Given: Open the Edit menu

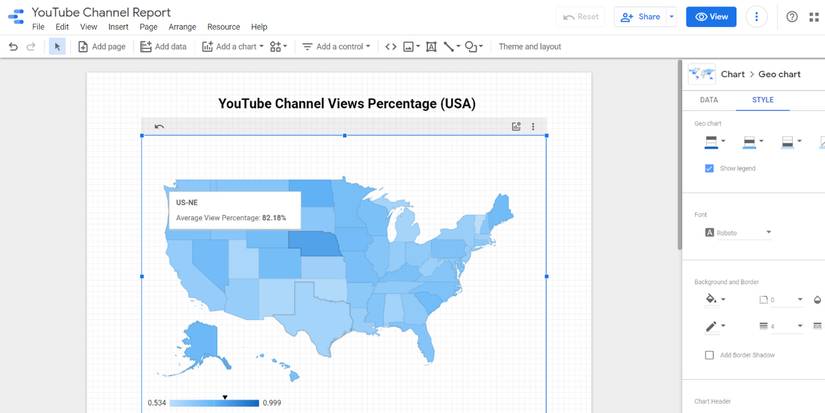Looking at the screenshot, I should [62, 27].
